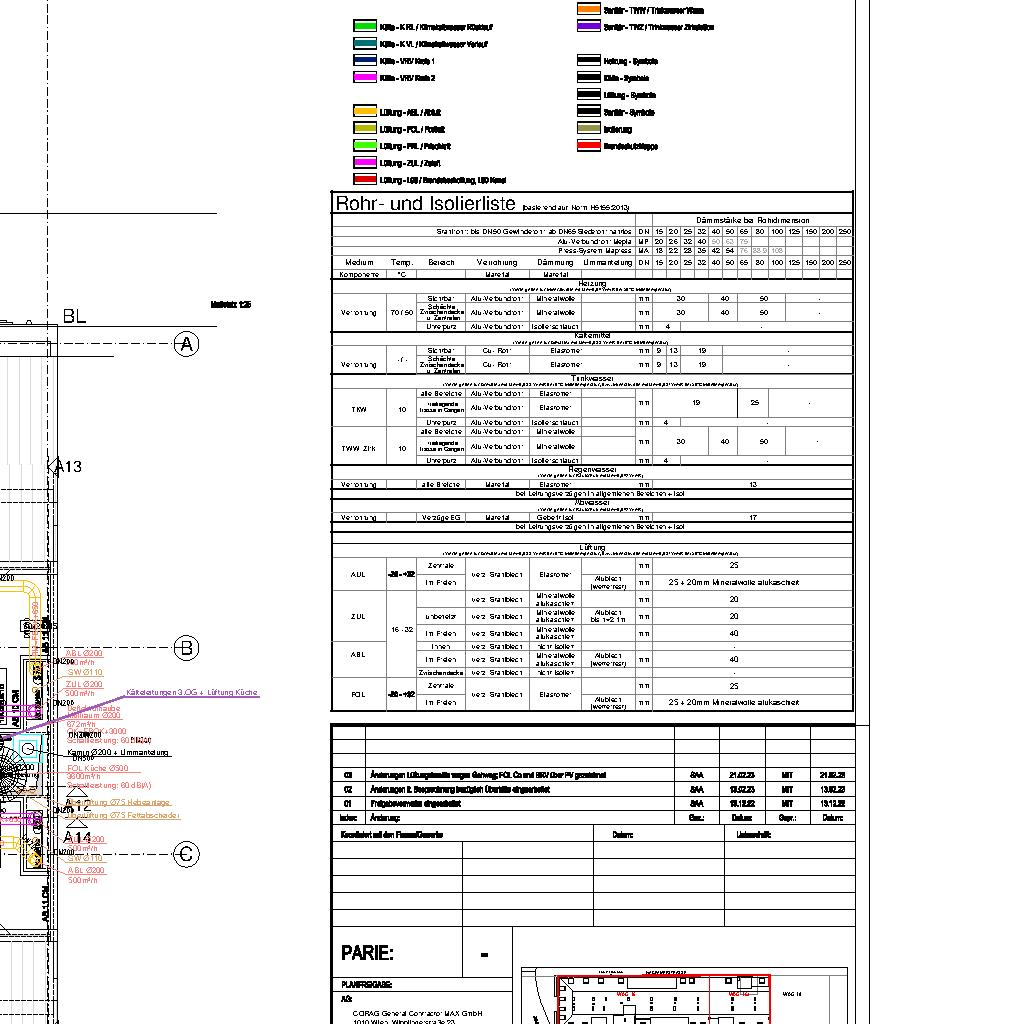Click the orange Lüftung ABL legend swatch
Screen dimensions: 1024x1024
(x=364, y=112)
